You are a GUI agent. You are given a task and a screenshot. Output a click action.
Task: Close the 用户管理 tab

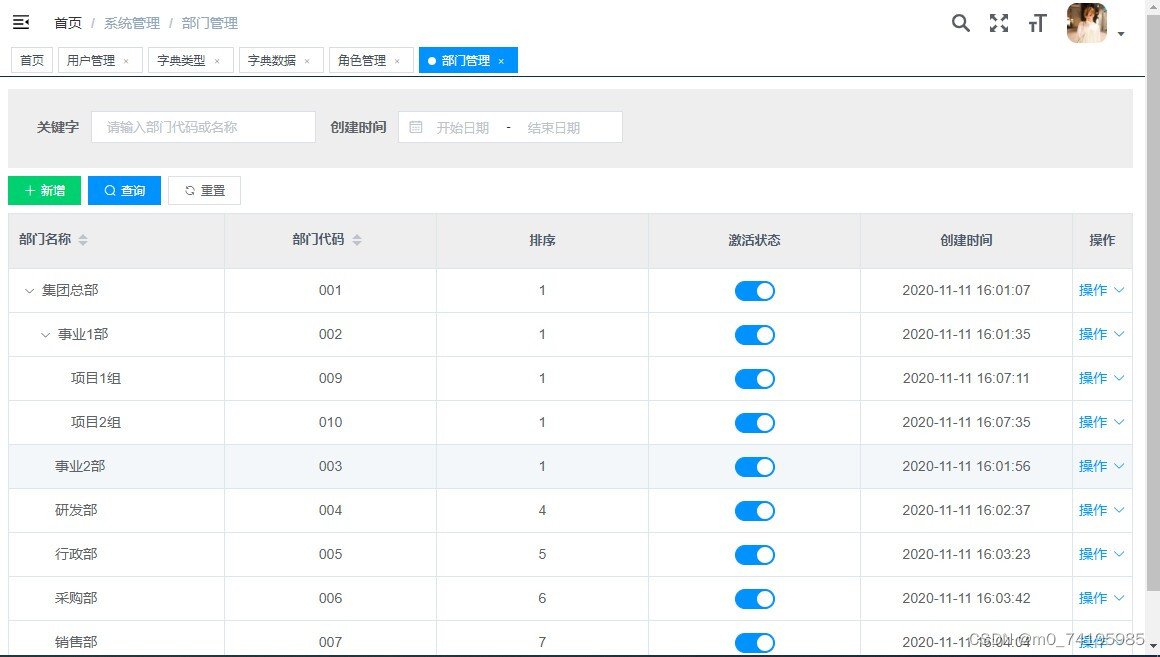127,61
